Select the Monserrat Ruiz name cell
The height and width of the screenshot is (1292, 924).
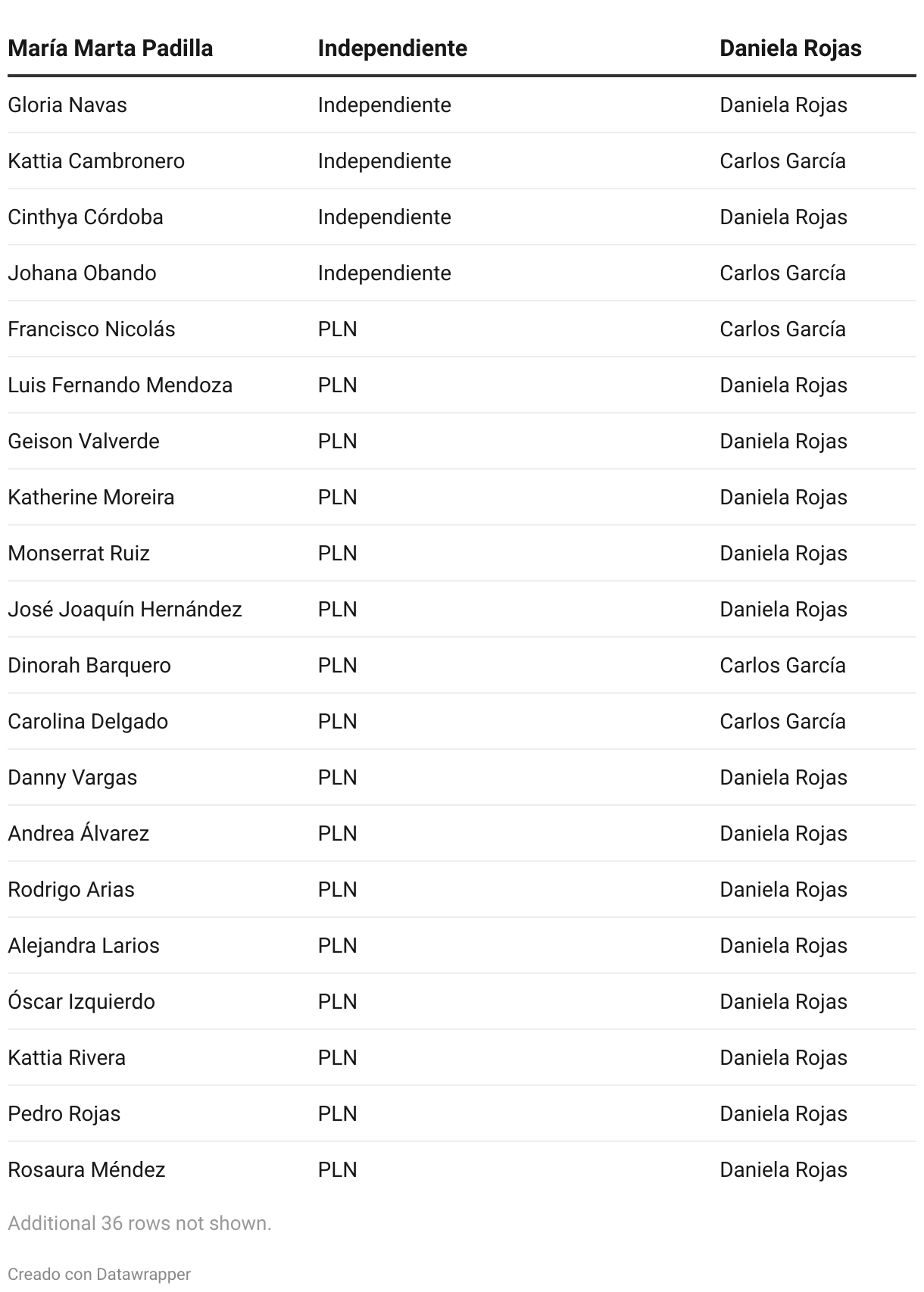(79, 553)
